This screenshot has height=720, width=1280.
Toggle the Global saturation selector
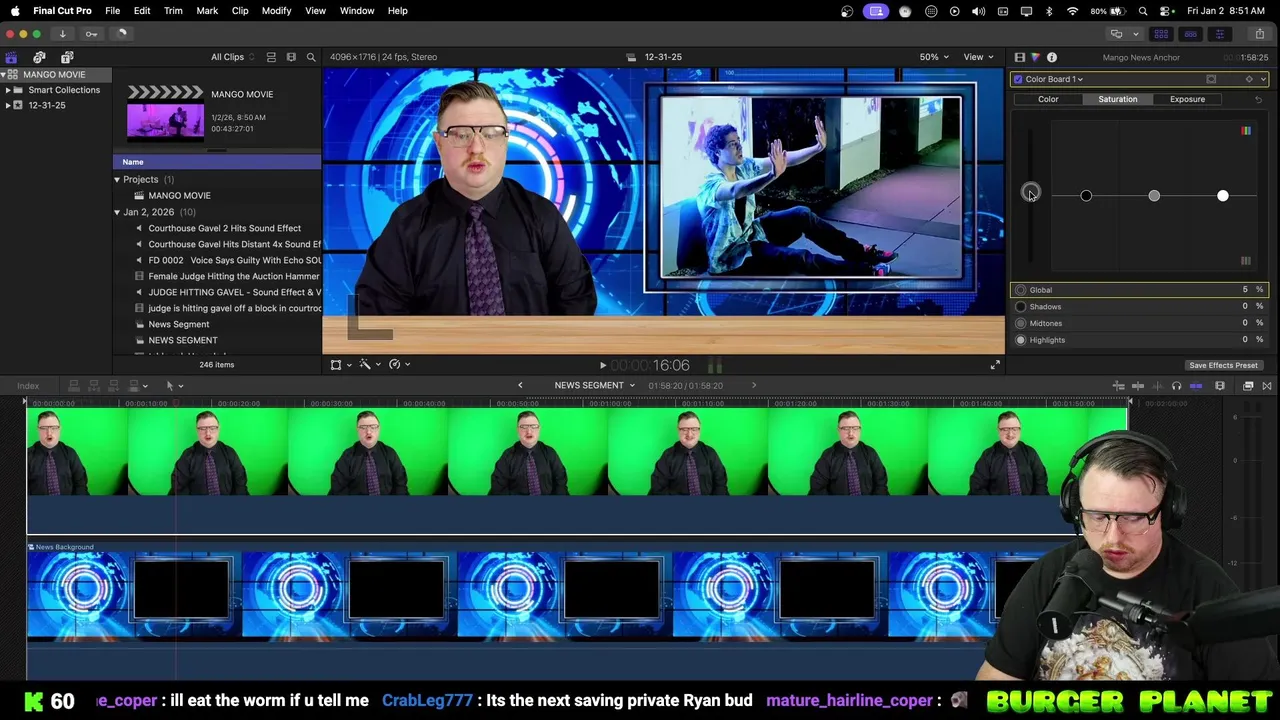point(1021,290)
